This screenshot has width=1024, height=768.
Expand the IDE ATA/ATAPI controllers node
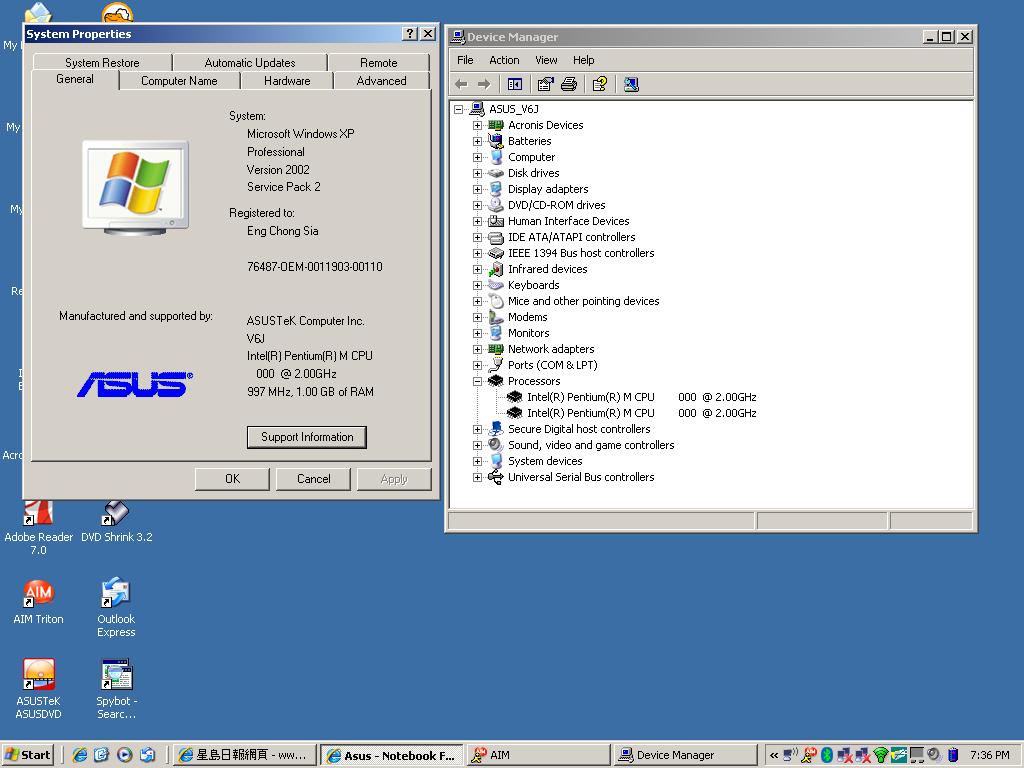point(477,237)
